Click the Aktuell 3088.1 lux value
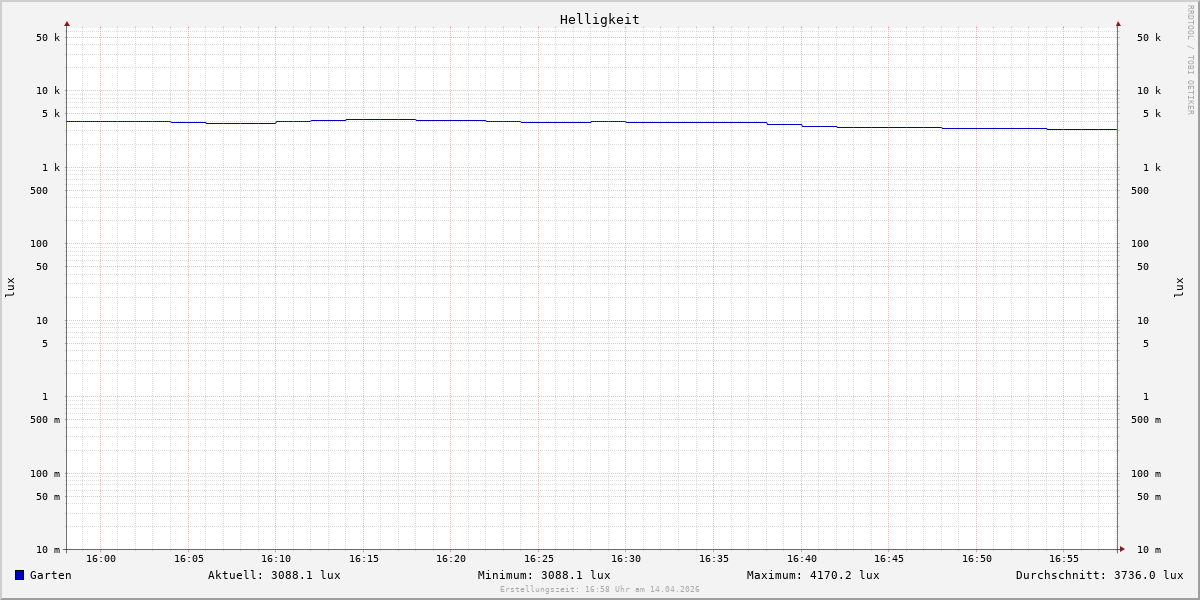Image resolution: width=1200 pixels, height=600 pixels. coord(274,575)
